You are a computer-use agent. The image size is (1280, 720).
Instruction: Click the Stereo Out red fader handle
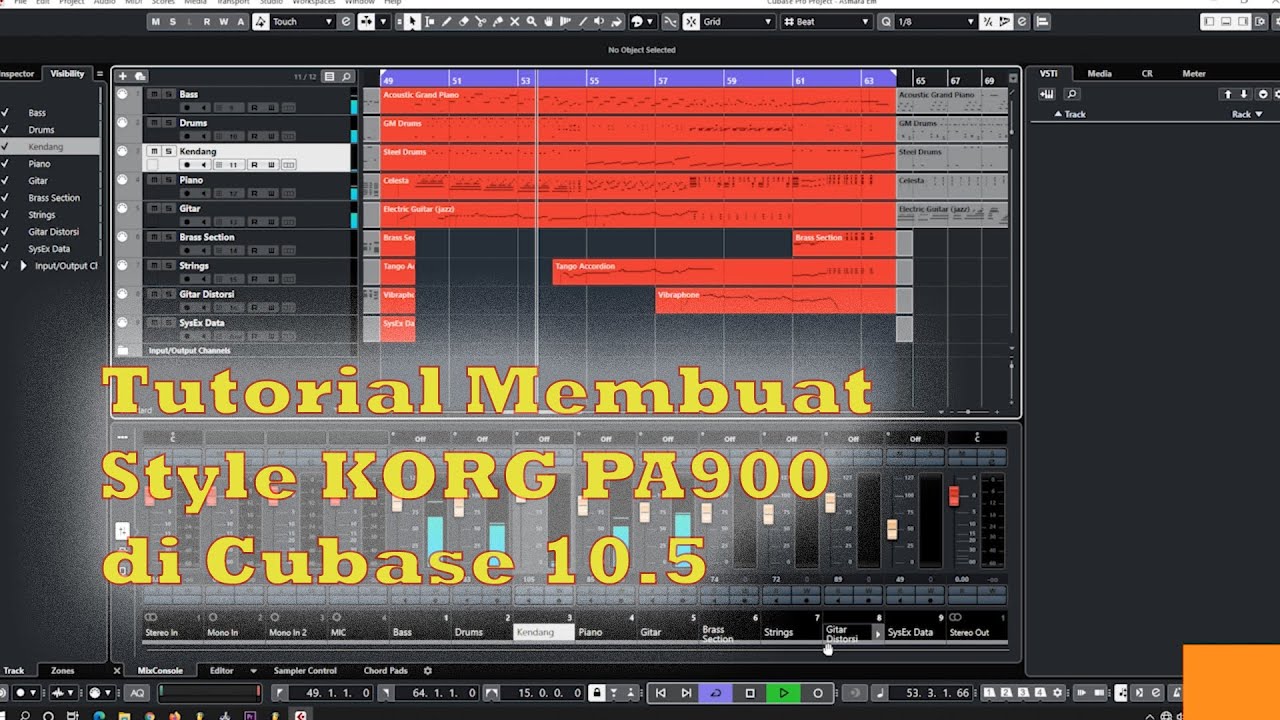coord(954,495)
